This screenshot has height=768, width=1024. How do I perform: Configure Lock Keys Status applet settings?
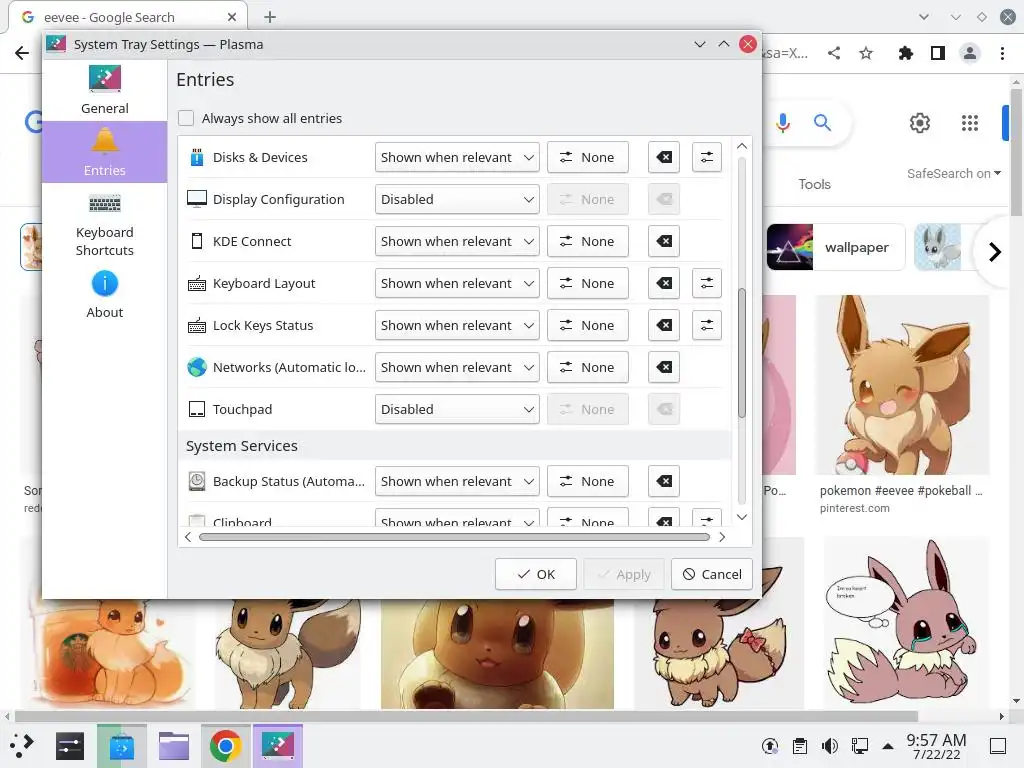point(707,325)
